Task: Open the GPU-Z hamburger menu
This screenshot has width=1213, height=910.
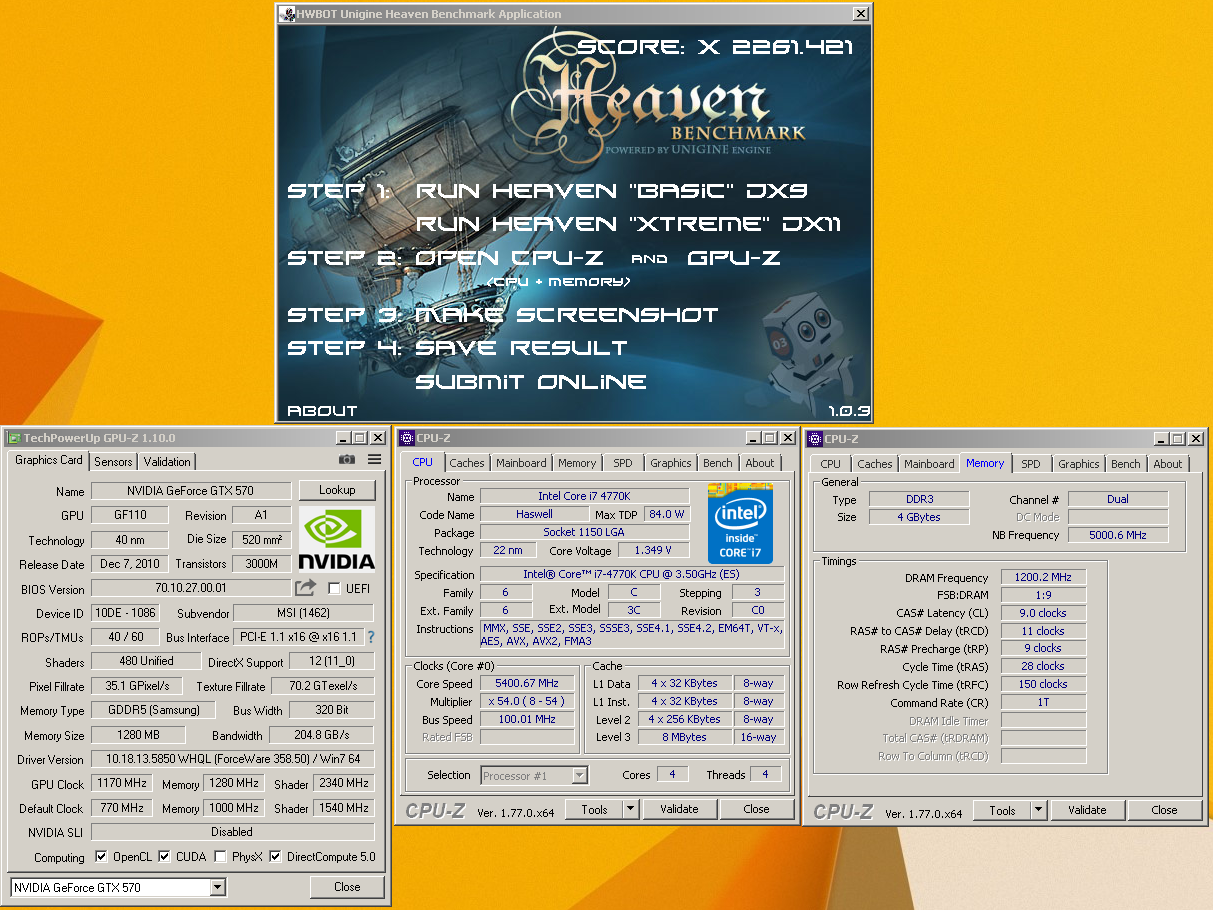Action: click(x=374, y=460)
